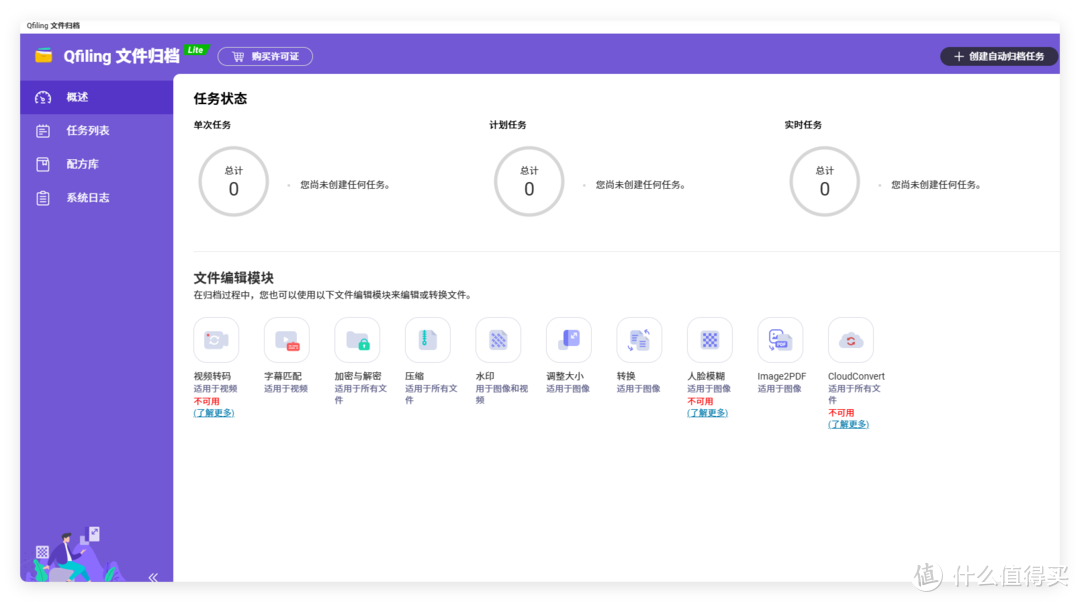1080x602 pixels.
Task: Click the one-time tasks total count circle
Action: click(234, 182)
